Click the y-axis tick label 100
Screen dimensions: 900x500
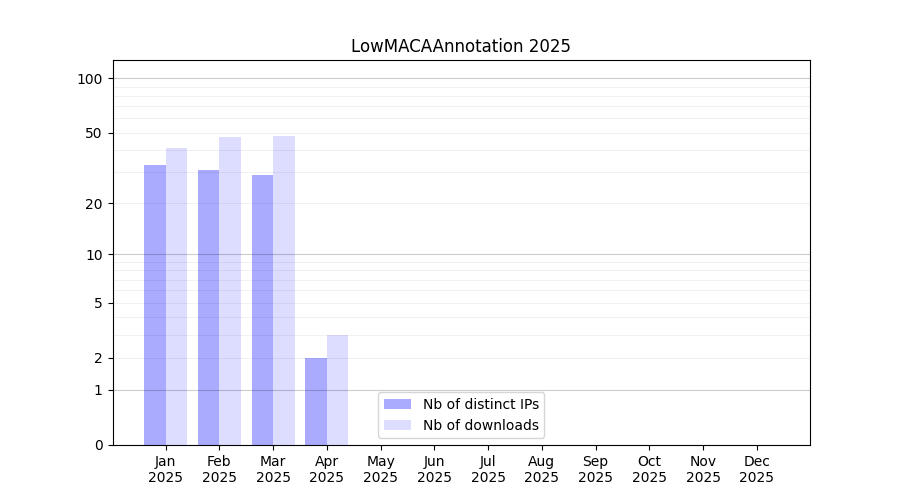(x=90, y=79)
